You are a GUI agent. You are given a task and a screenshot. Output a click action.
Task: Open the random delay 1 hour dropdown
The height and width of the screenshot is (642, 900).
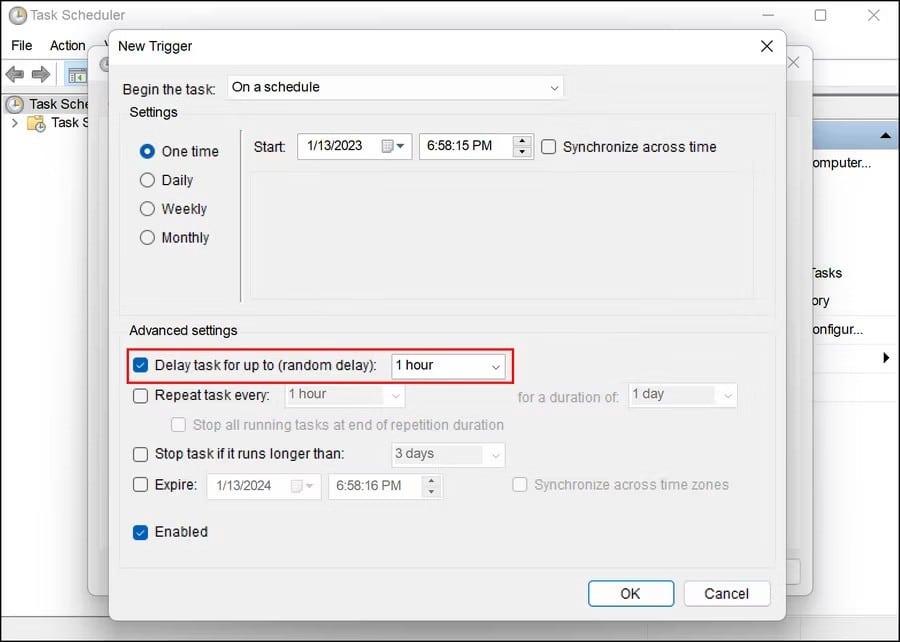pos(448,366)
